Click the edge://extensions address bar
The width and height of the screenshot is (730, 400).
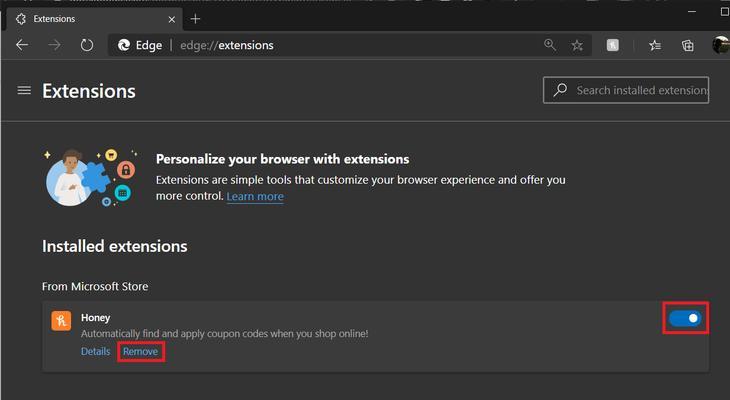click(x=349, y=45)
